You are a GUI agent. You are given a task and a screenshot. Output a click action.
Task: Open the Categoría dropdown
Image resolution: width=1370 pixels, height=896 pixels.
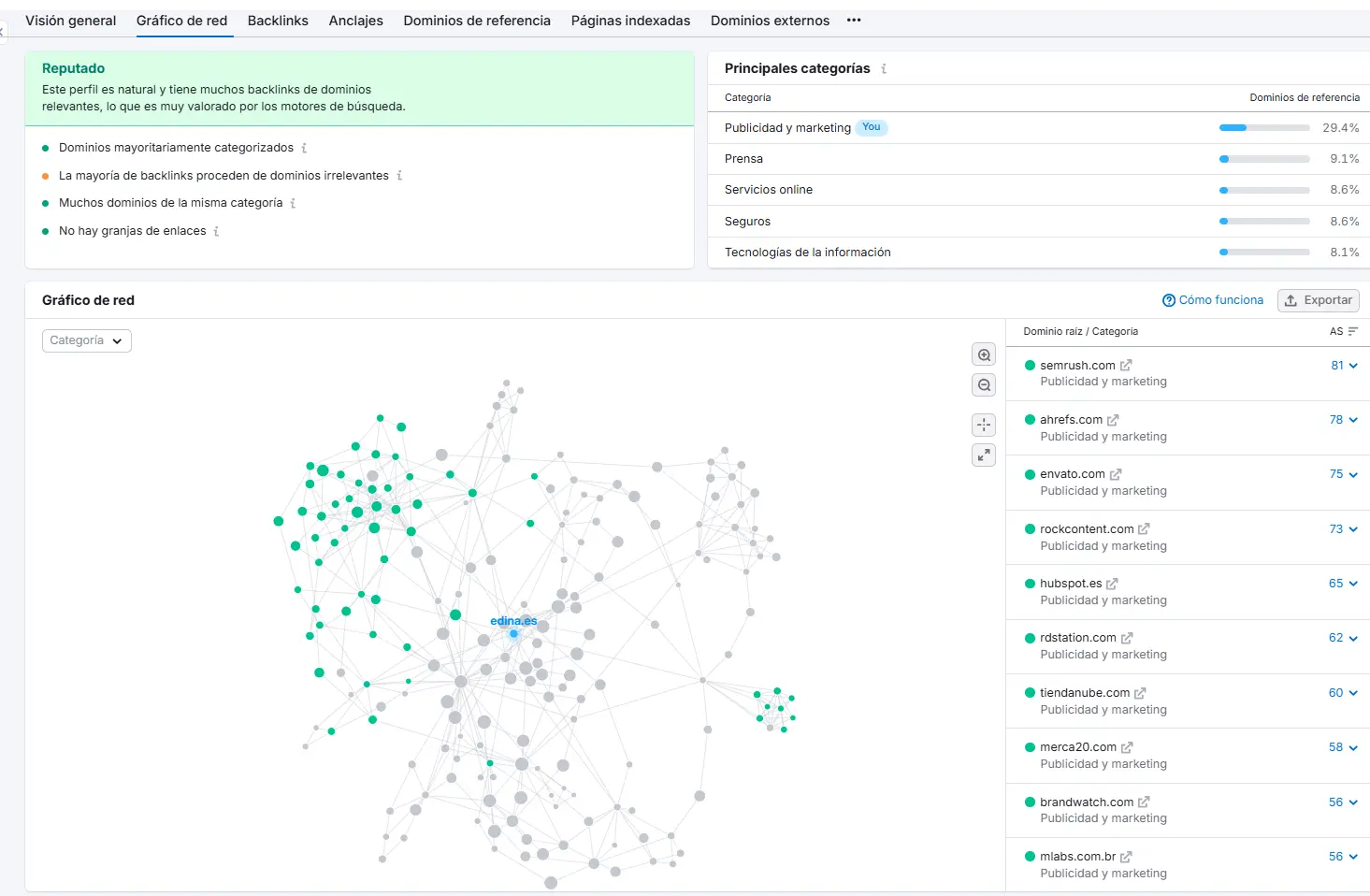(x=87, y=340)
